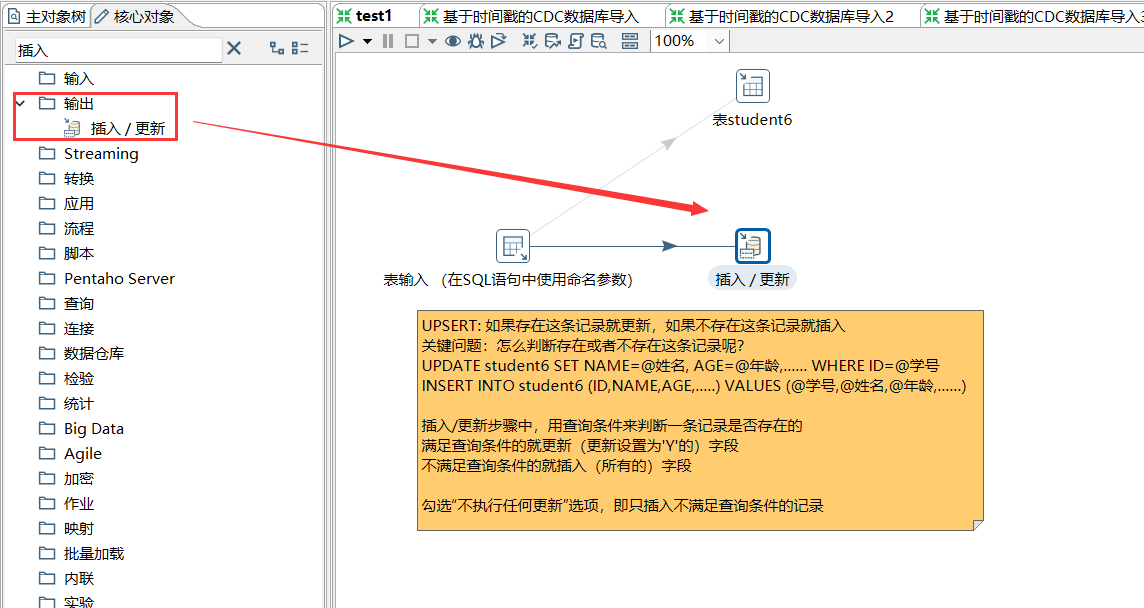Click the Preview eye icon

pyautogui.click(x=454, y=41)
